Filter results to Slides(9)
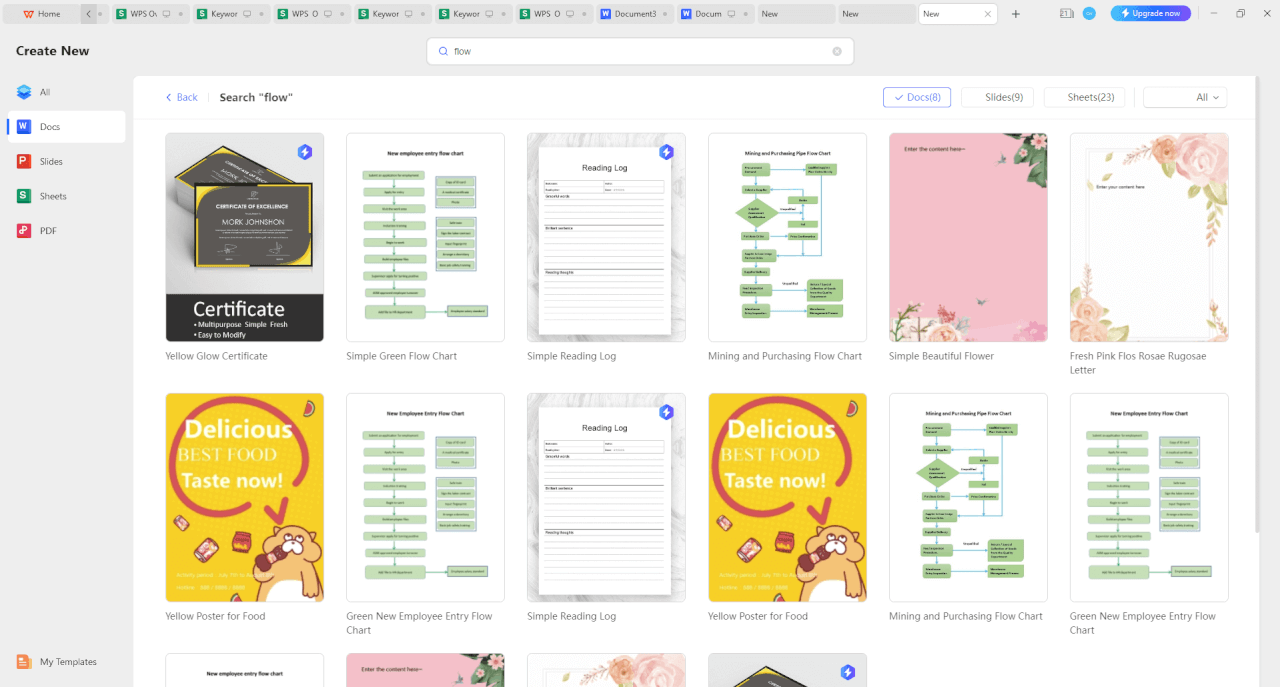 point(998,97)
